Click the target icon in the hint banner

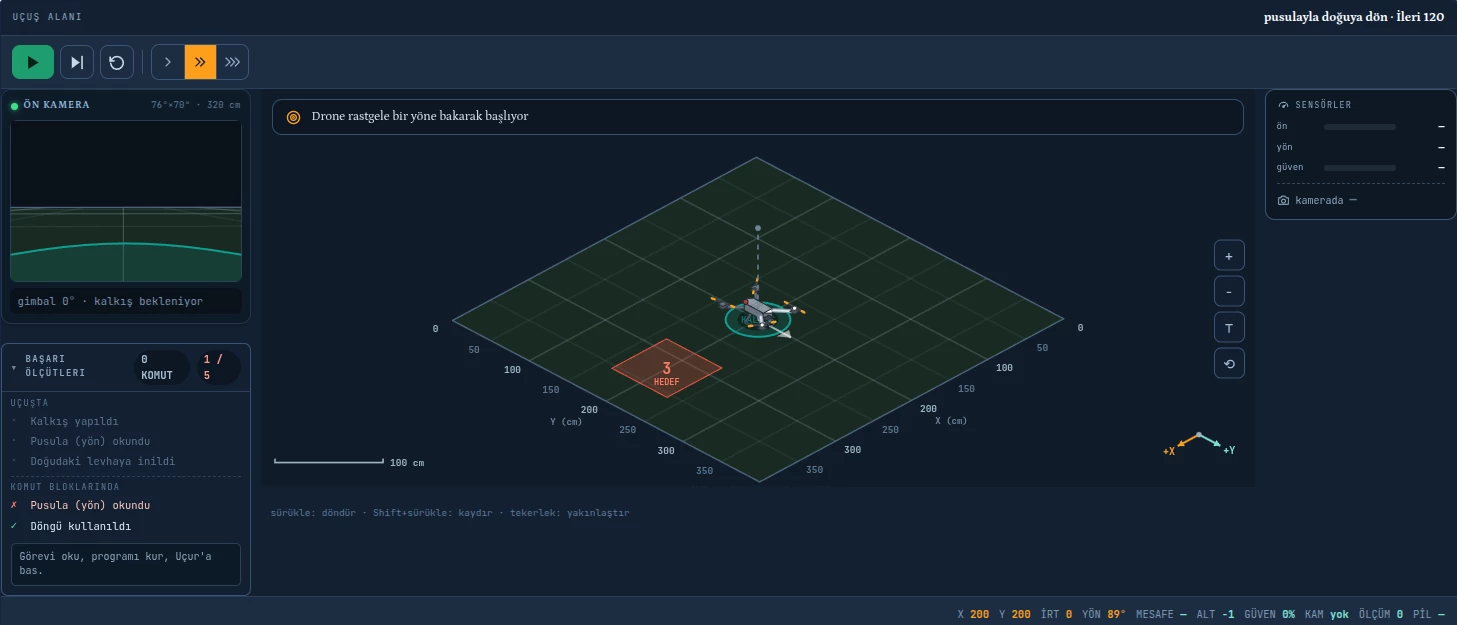tap(294, 117)
